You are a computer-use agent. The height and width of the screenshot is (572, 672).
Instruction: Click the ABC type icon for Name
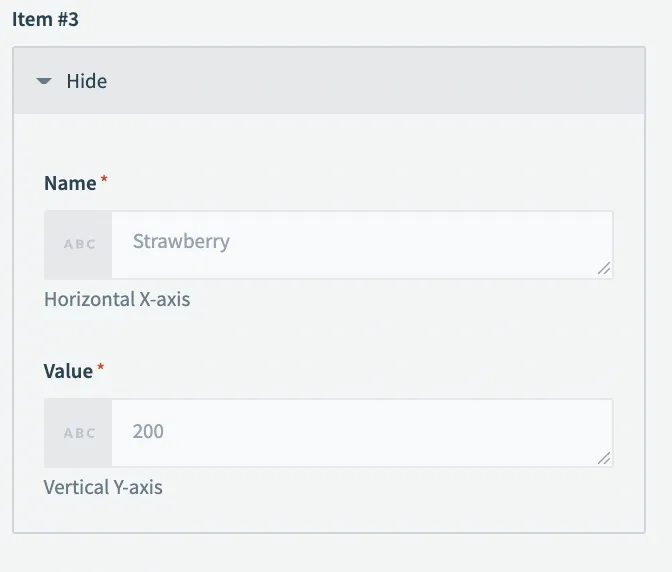(79, 244)
